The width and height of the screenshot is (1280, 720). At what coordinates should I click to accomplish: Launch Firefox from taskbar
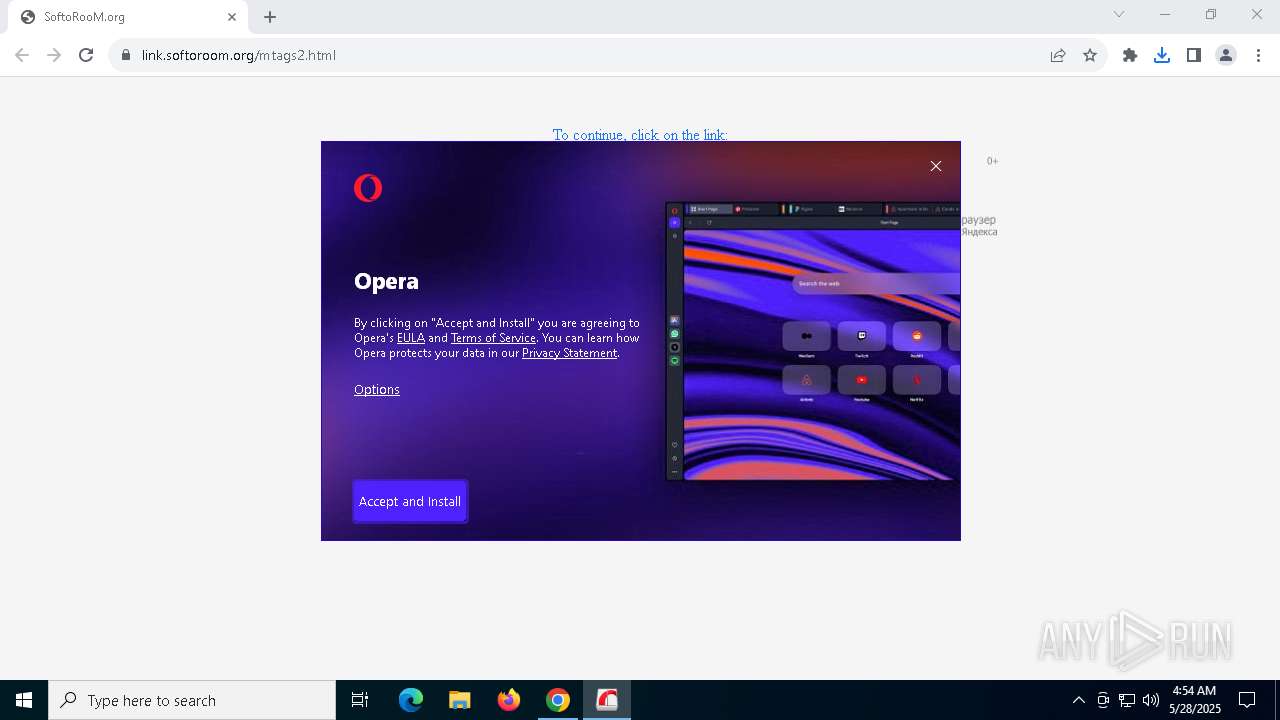(x=509, y=700)
